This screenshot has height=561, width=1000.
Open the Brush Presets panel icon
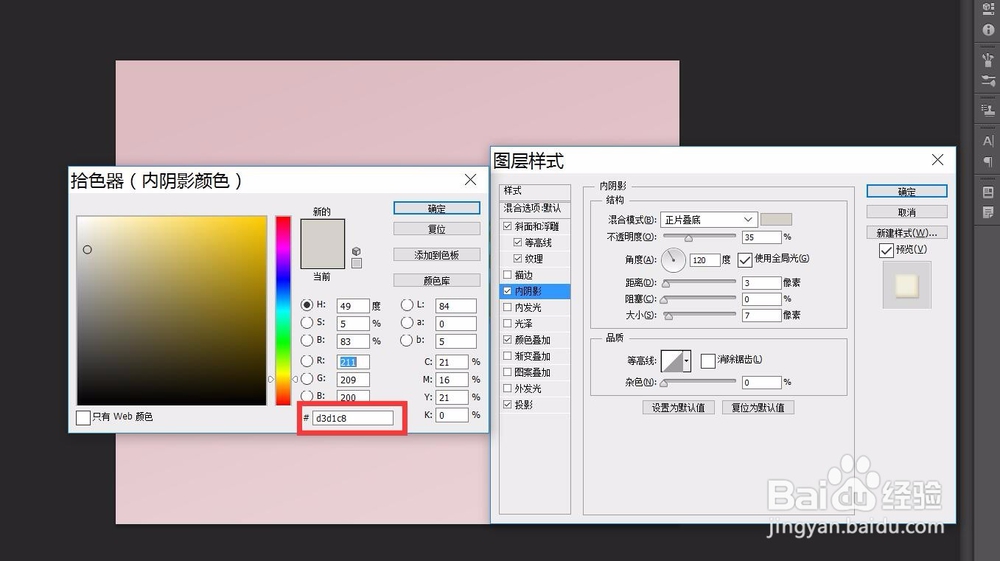[x=988, y=60]
